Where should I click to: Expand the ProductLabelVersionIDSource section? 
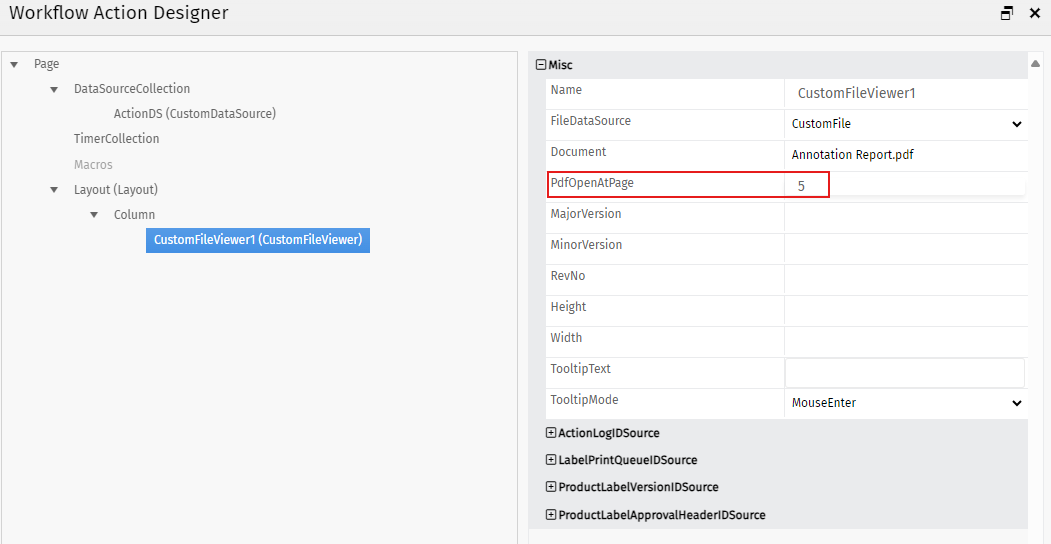coord(551,487)
